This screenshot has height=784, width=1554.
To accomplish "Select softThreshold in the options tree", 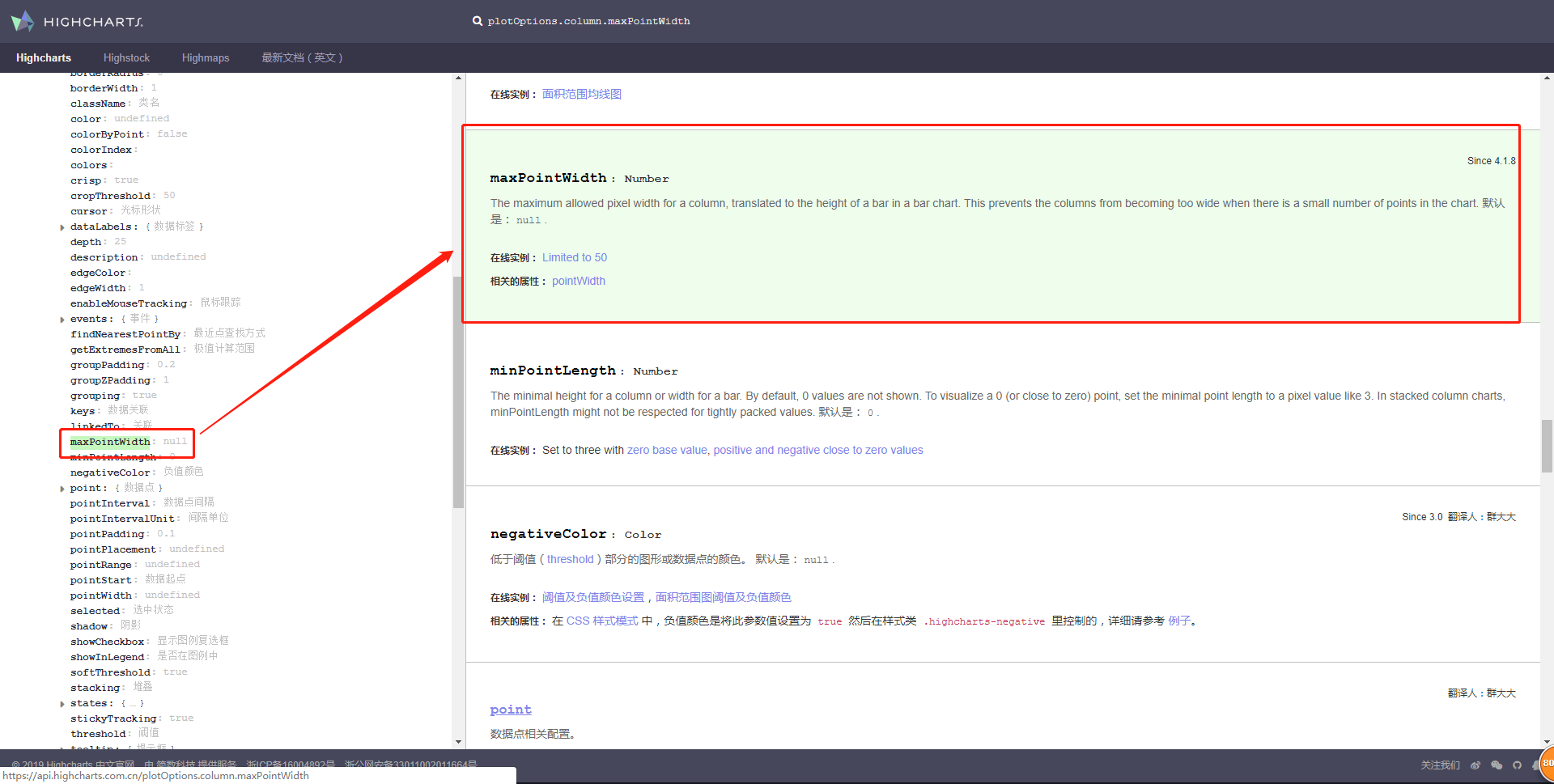I will (x=110, y=672).
